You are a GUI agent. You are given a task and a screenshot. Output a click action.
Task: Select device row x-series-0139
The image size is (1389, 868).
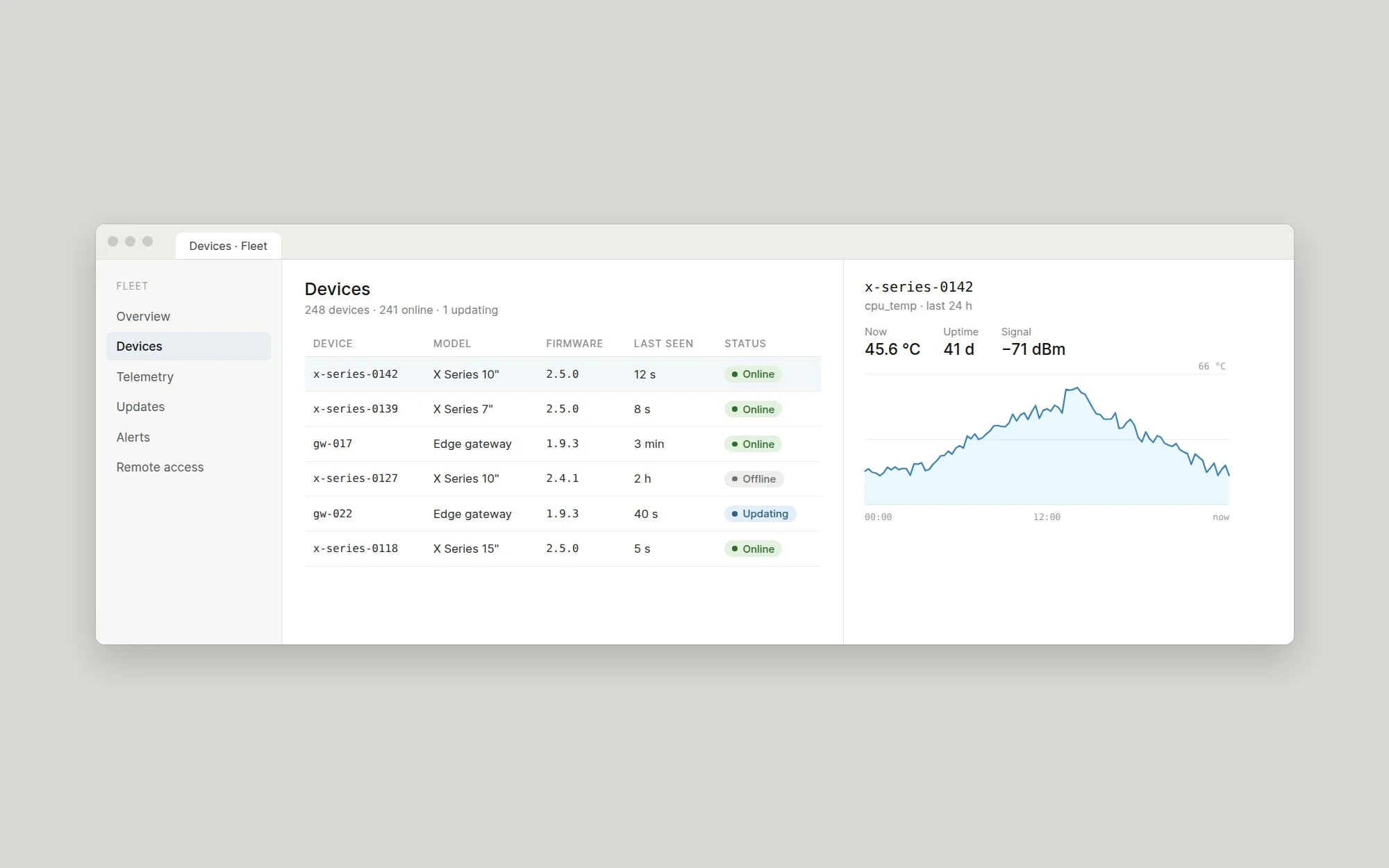pos(563,409)
